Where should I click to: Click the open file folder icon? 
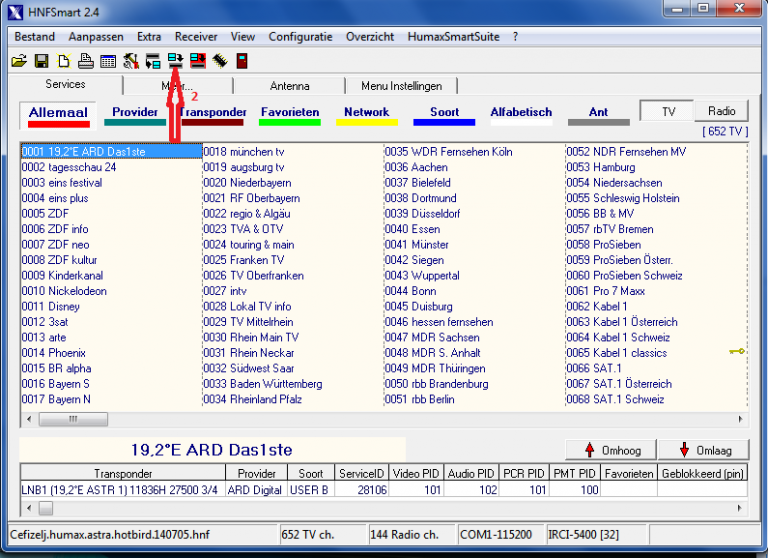19,61
